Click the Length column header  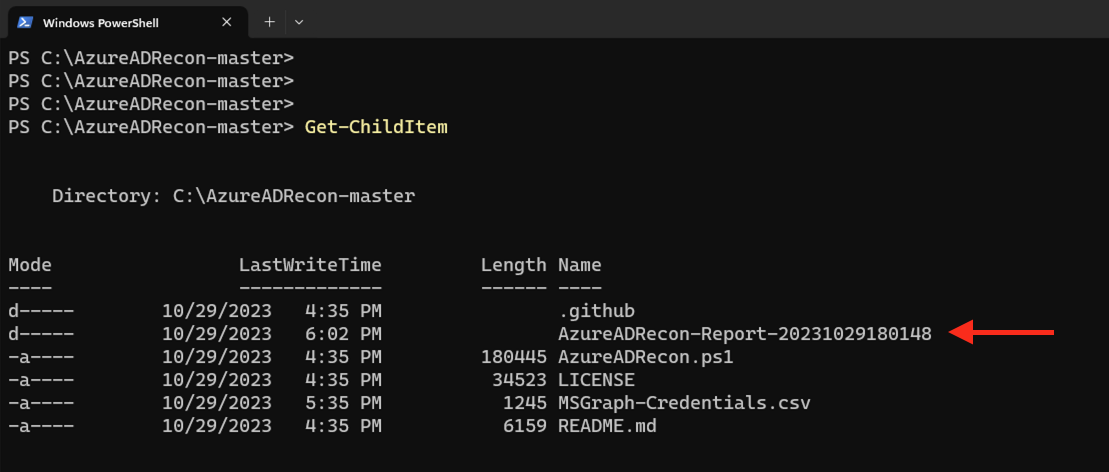(513, 265)
